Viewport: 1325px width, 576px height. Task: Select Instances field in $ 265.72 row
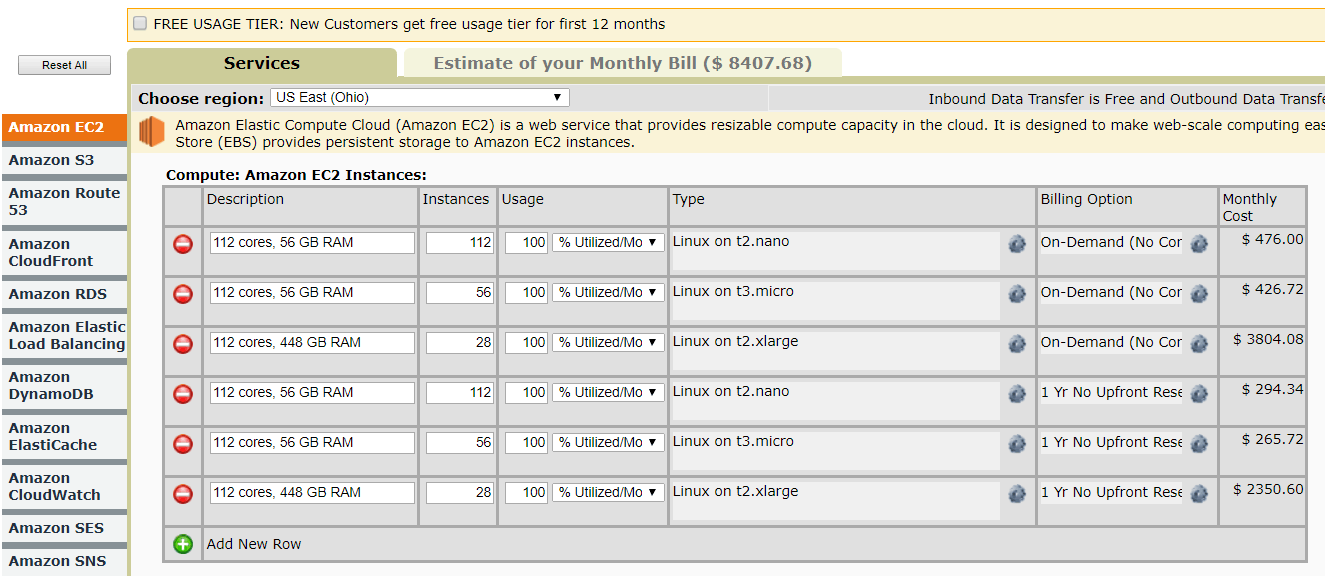pyautogui.click(x=460, y=443)
